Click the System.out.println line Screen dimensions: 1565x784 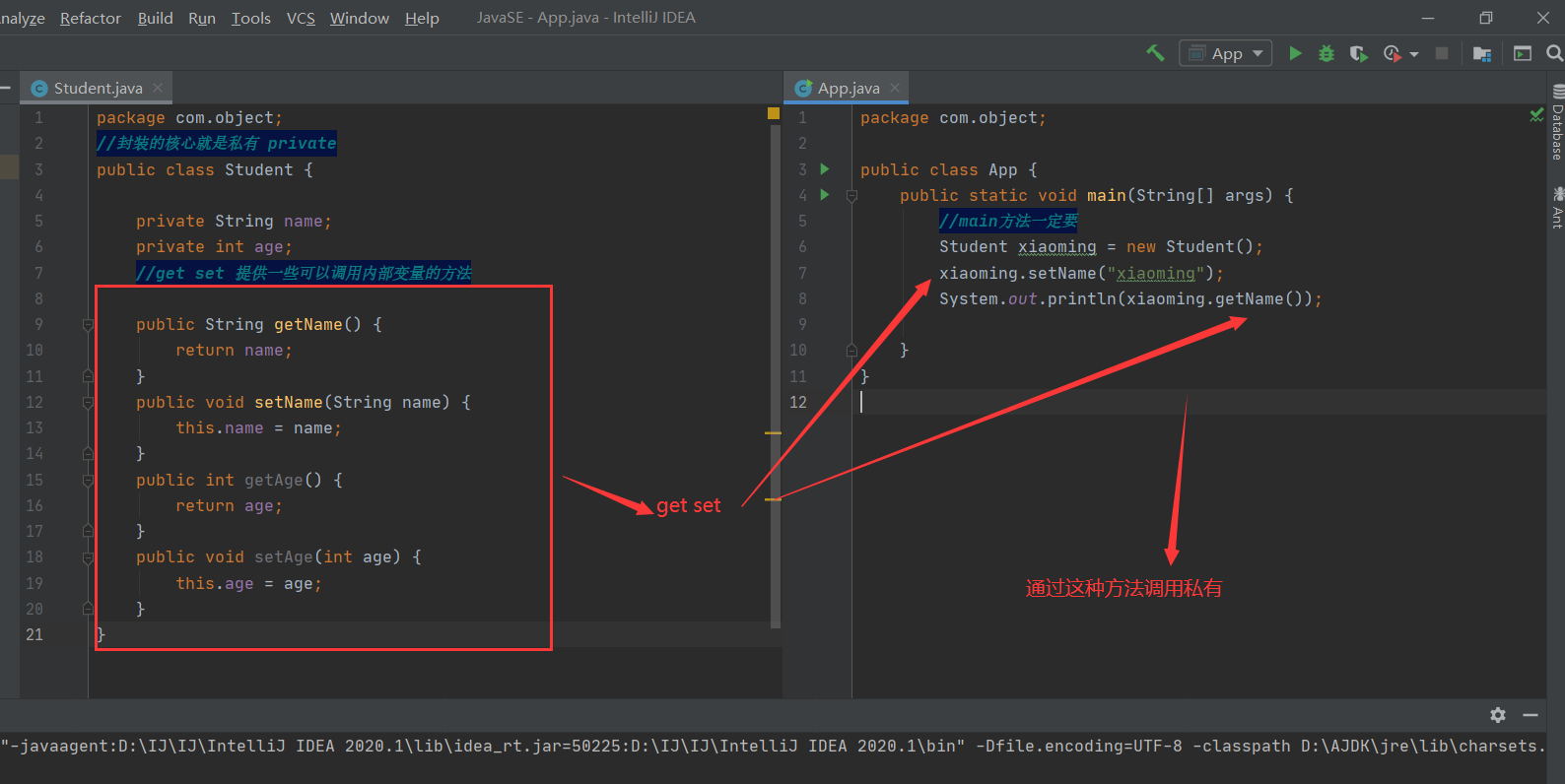(1130, 298)
